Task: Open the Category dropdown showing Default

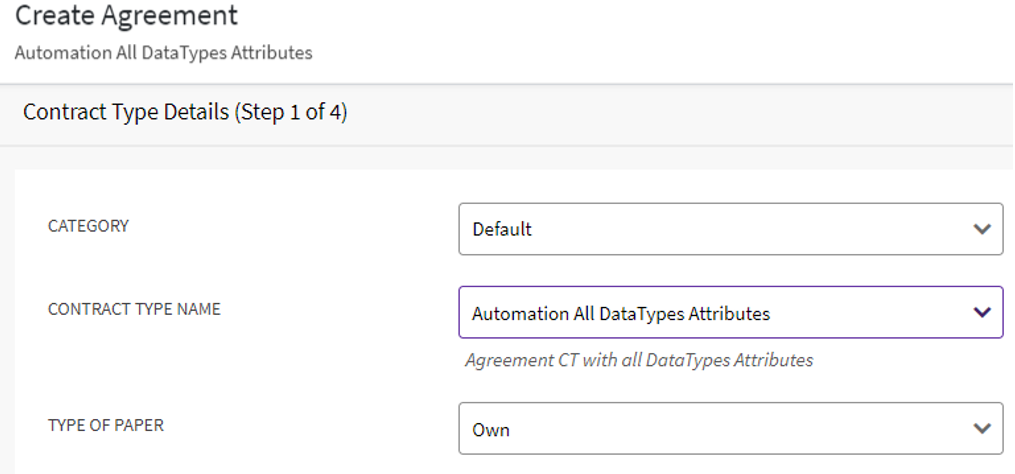Action: (x=730, y=229)
